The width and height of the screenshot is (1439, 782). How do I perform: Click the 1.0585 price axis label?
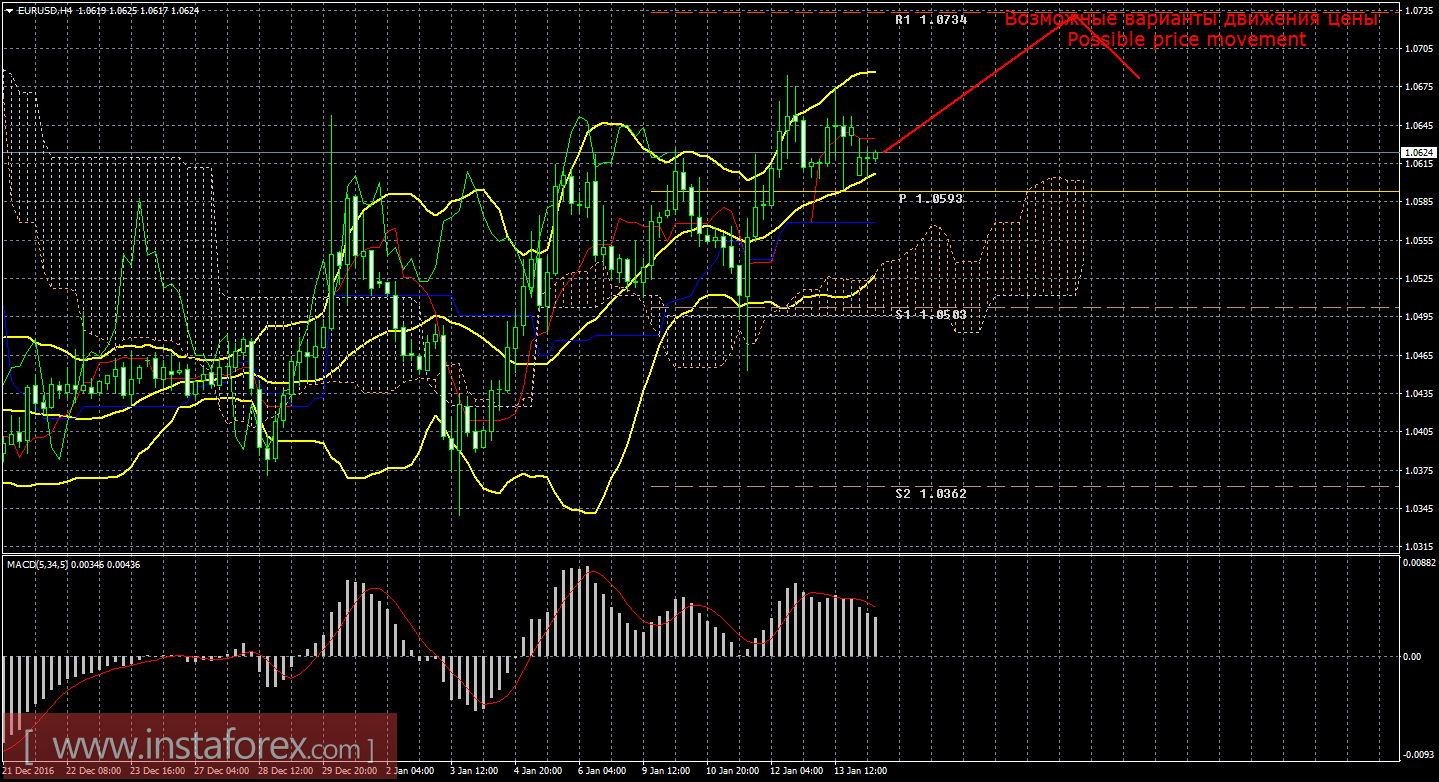tap(1419, 202)
